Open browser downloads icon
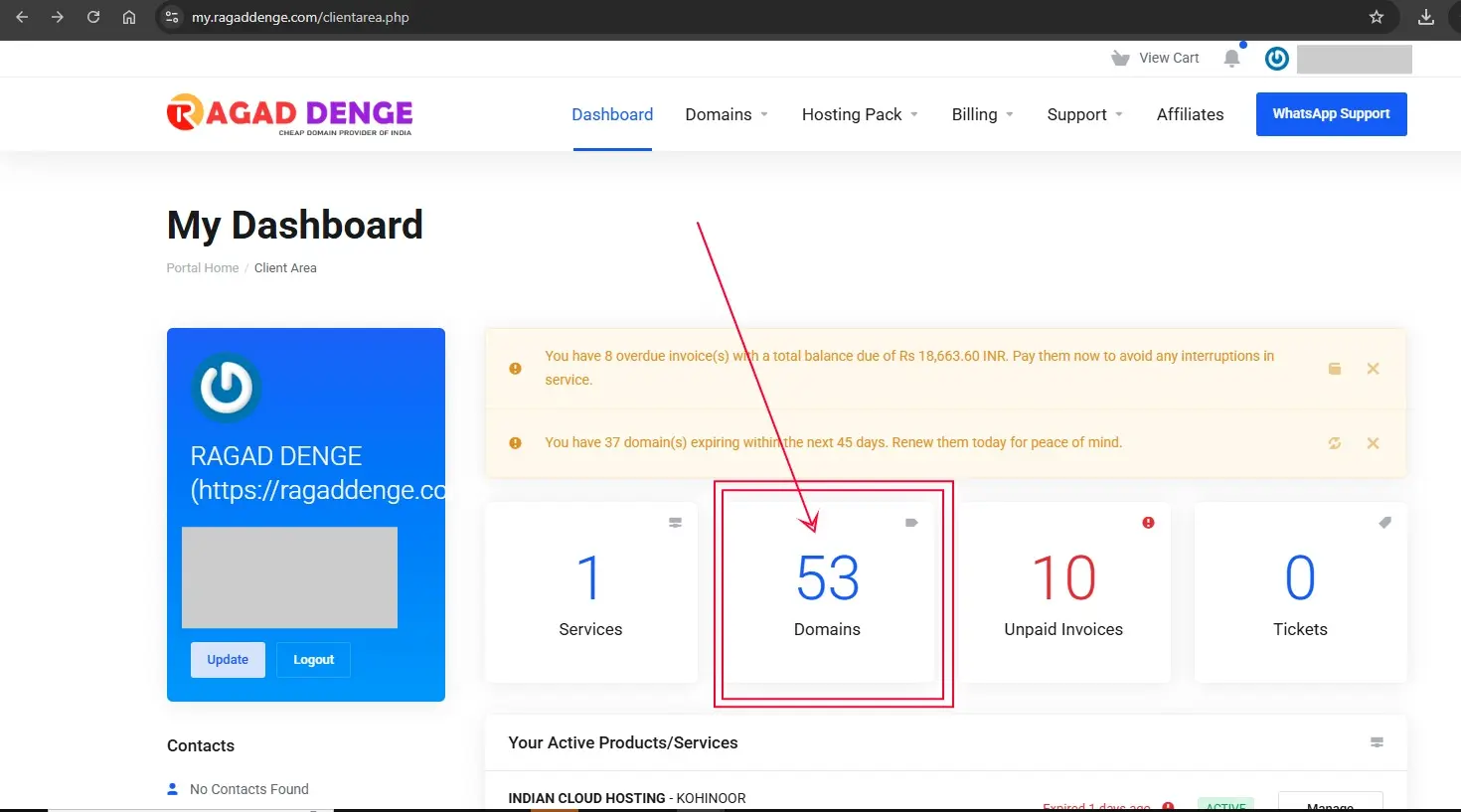 point(1426,17)
